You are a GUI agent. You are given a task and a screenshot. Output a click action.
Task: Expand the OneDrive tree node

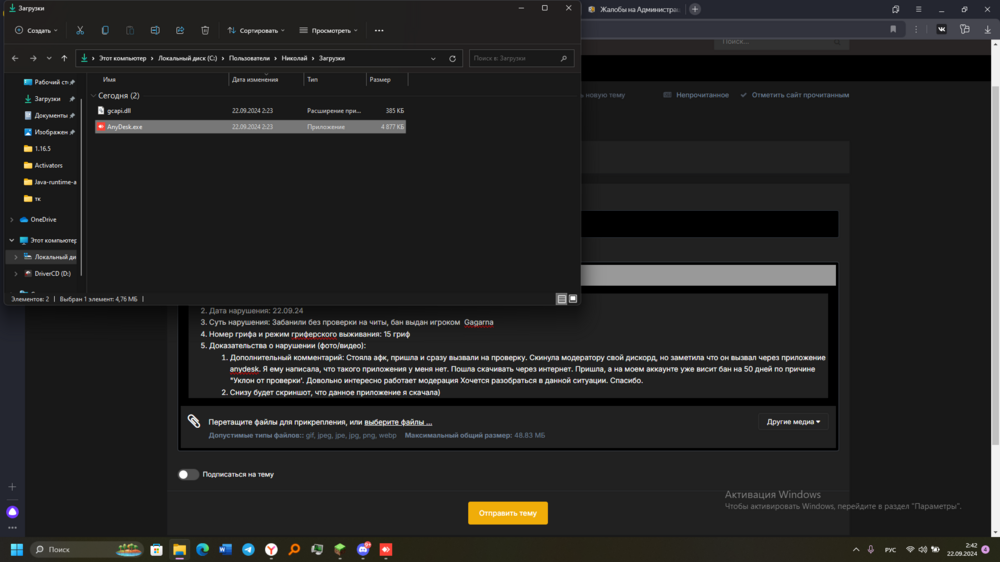[11, 219]
